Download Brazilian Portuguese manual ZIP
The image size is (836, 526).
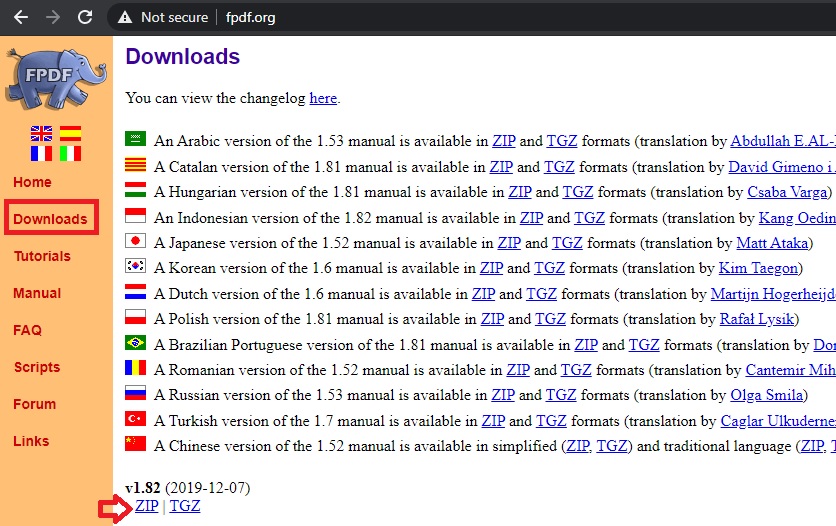(586, 345)
